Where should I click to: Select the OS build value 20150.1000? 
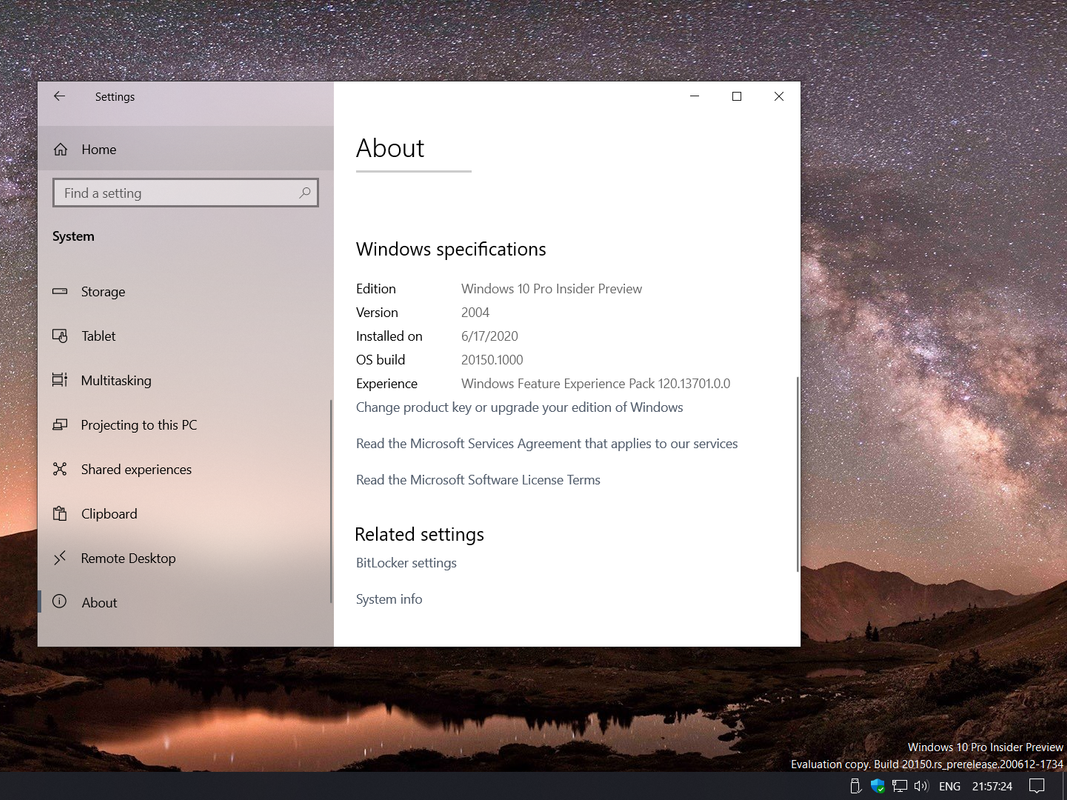492,360
